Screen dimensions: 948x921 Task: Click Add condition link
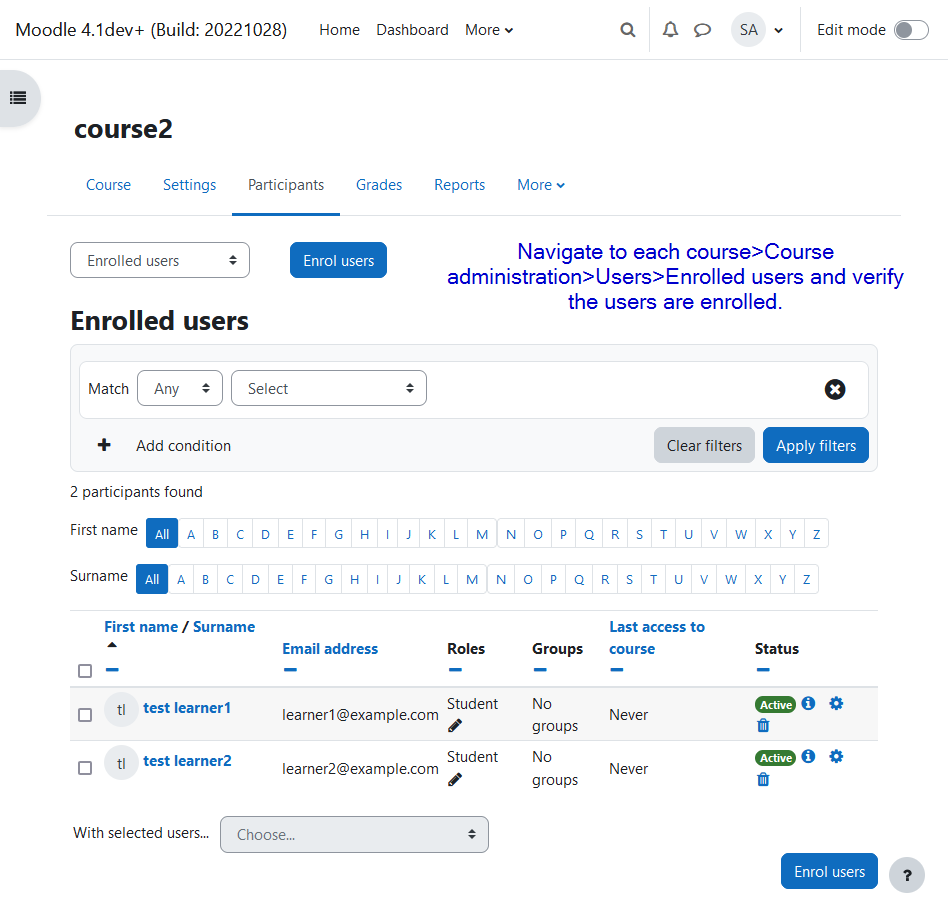[183, 446]
